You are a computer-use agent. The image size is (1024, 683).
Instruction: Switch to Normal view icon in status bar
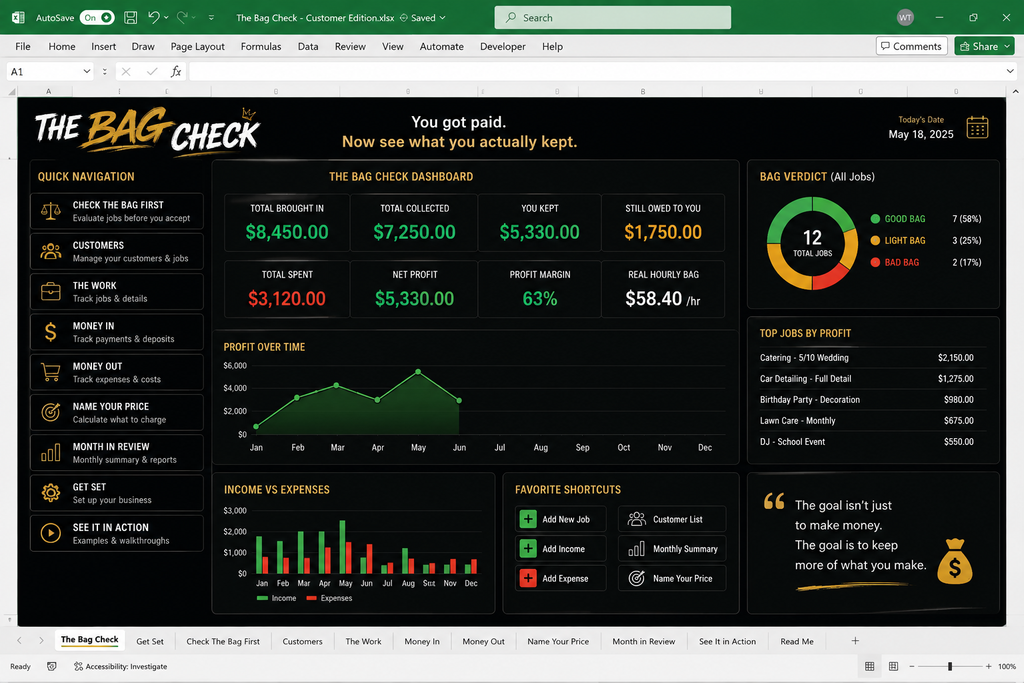click(x=869, y=666)
